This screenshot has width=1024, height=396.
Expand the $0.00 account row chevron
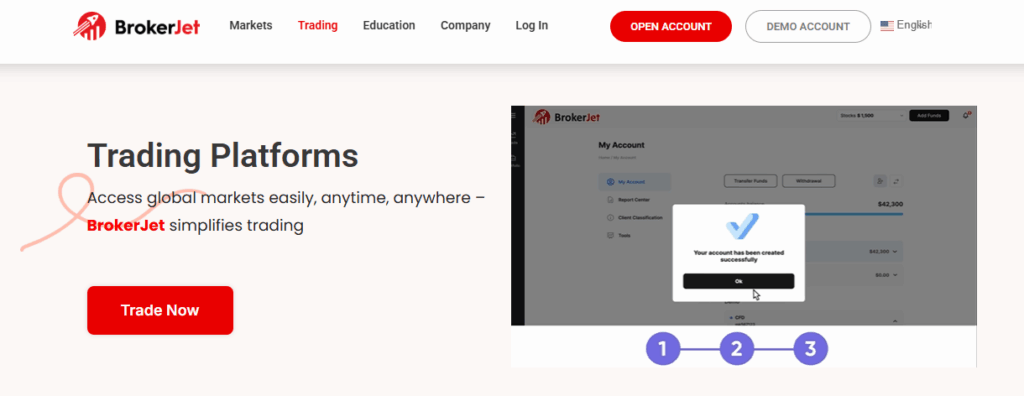[x=895, y=275]
